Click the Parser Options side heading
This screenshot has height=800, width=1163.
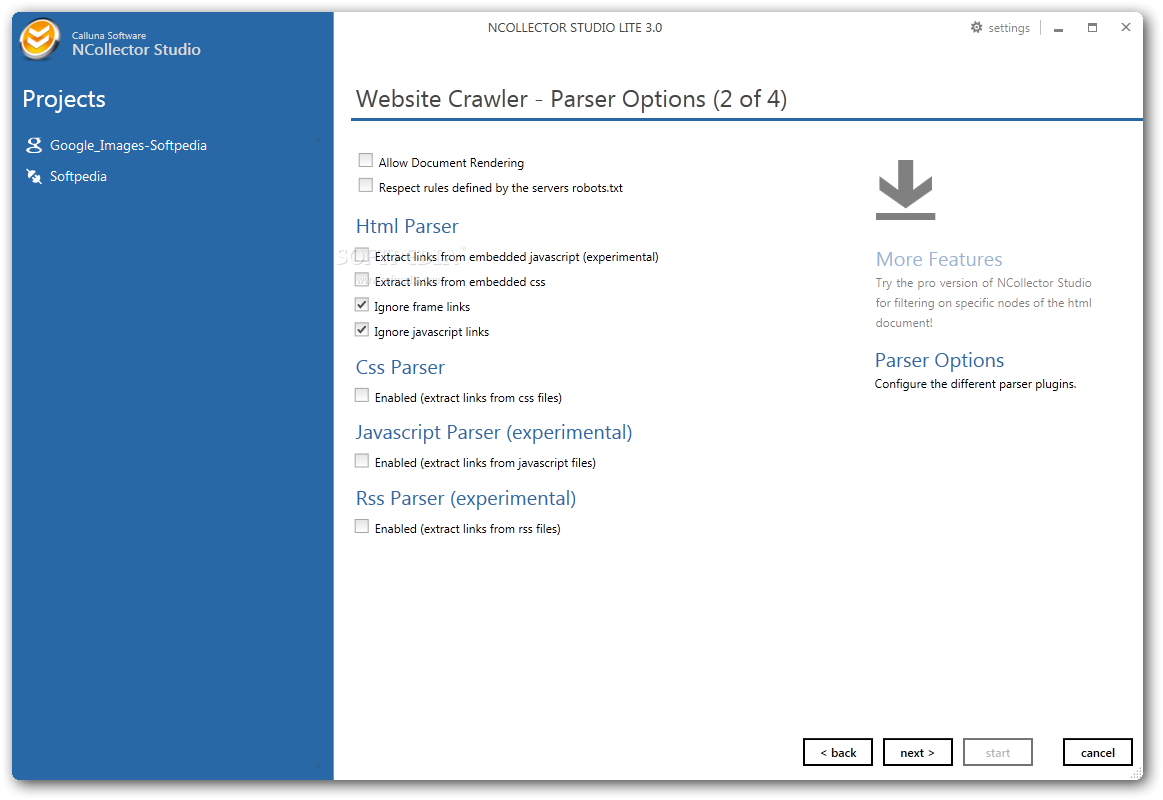[x=939, y=360]
